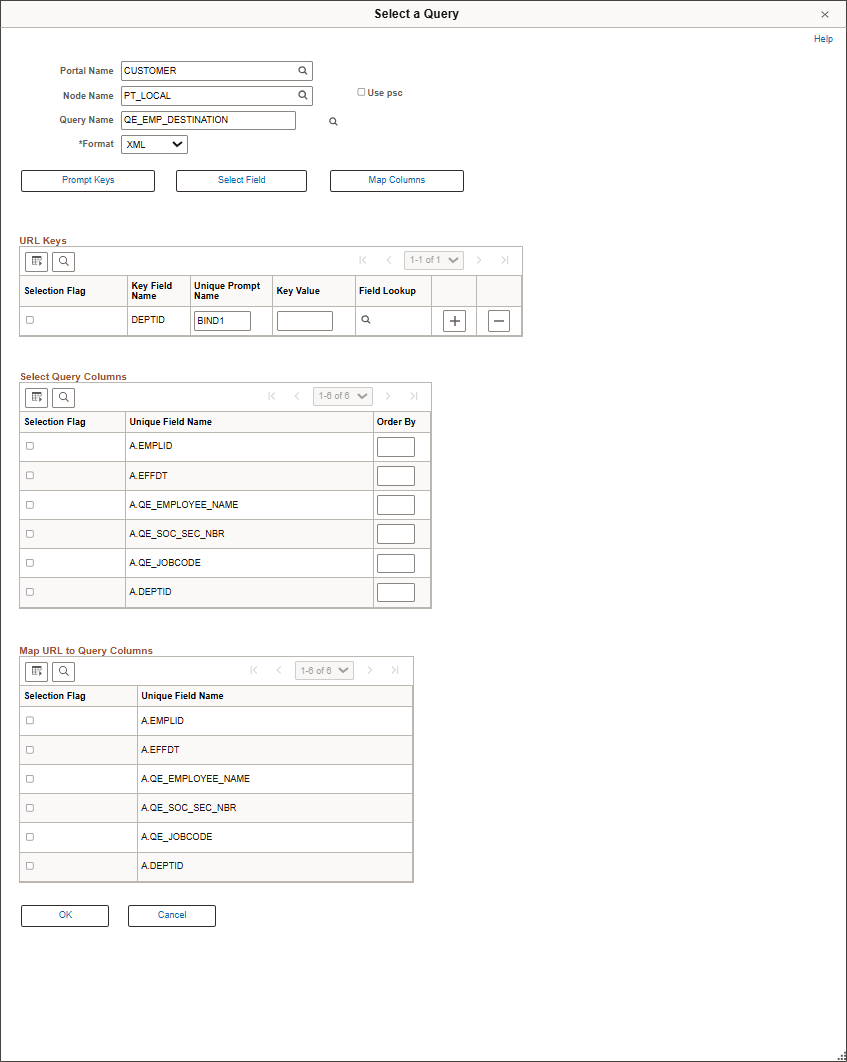
Task: Delete the DEPTID row using minus icon
Action: click(x=498, y=321)
